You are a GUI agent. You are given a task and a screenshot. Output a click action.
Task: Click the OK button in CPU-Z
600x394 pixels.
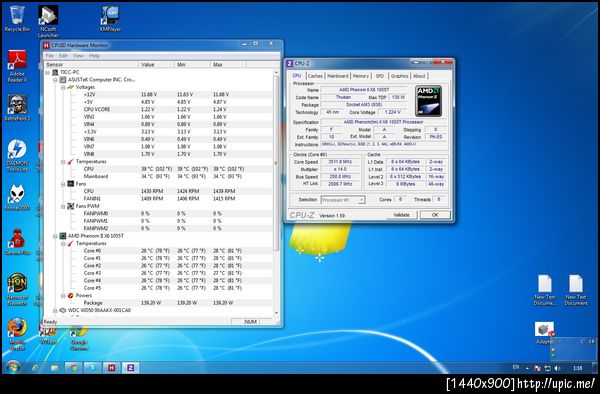coord(435,215)
